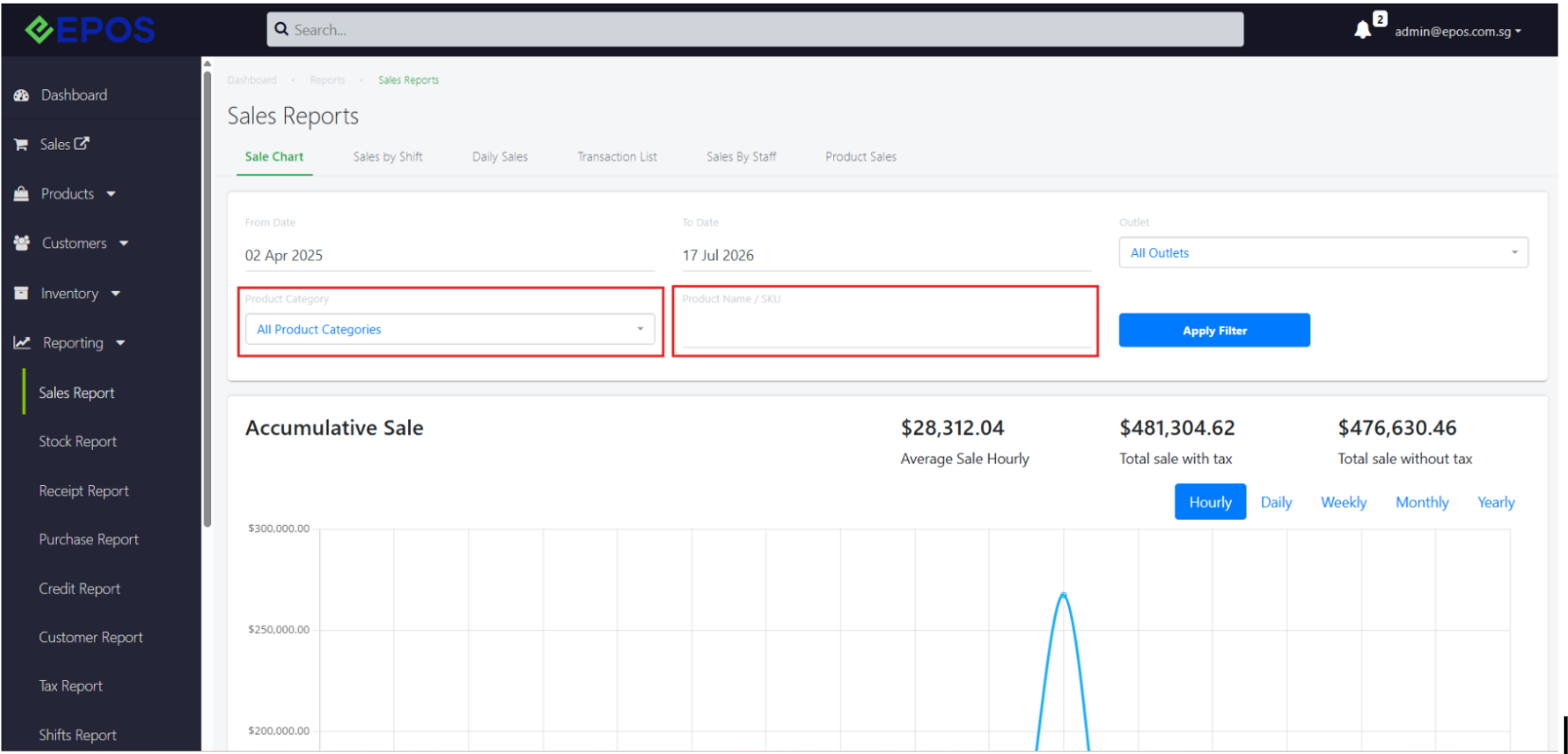
Task: Click the search magnifier icon
Action: 281,29
